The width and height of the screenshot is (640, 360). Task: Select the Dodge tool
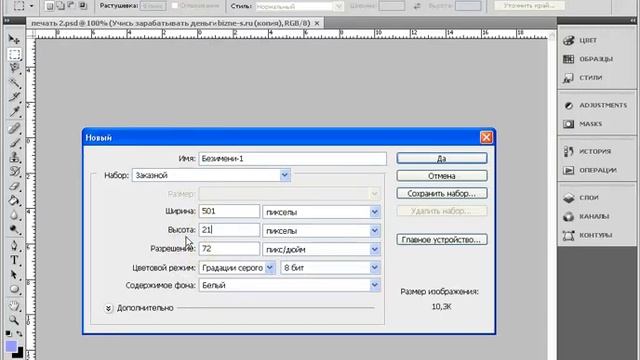pyautogui.click(x=14, y=229)
